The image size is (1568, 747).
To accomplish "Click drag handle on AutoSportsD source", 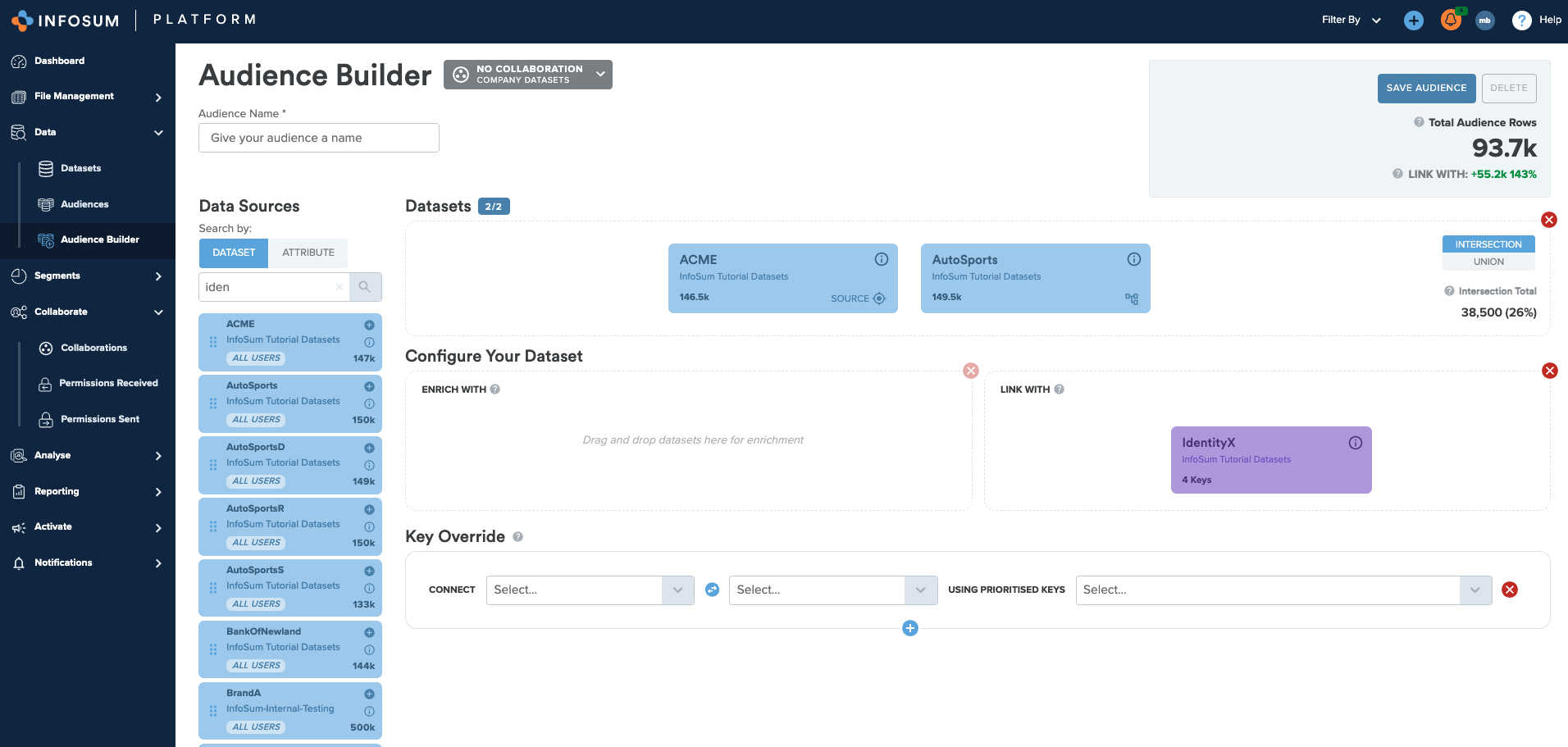I will tap(213, 465).
